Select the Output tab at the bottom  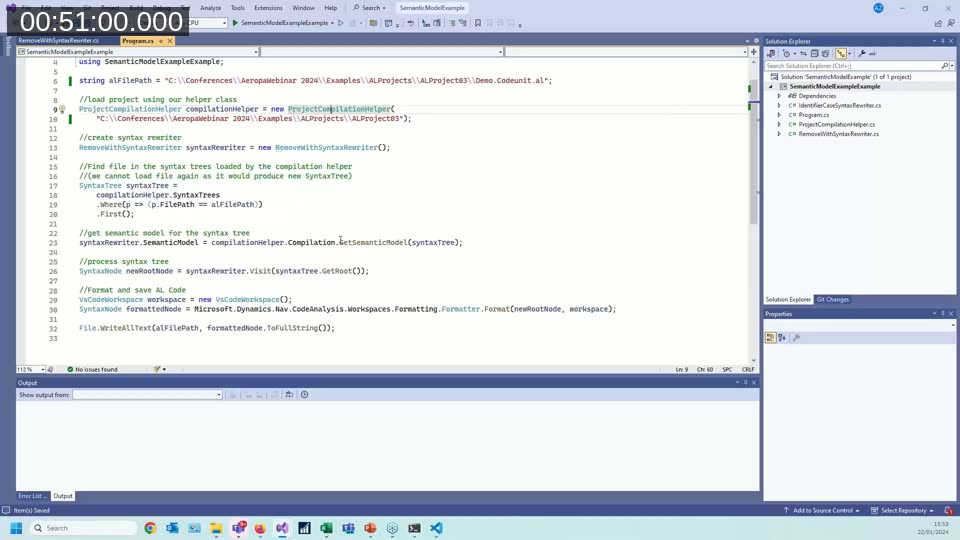pyautogui.click(x=62, y=496)
